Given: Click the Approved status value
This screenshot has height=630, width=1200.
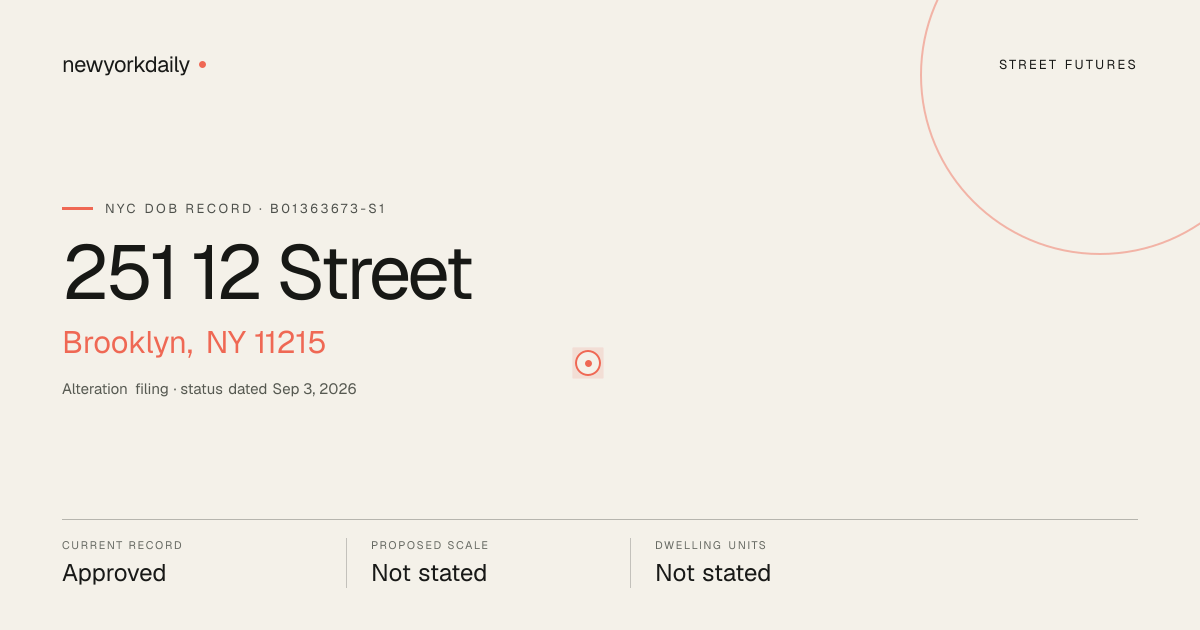Looking at the screenshot, I should point(114,573).
